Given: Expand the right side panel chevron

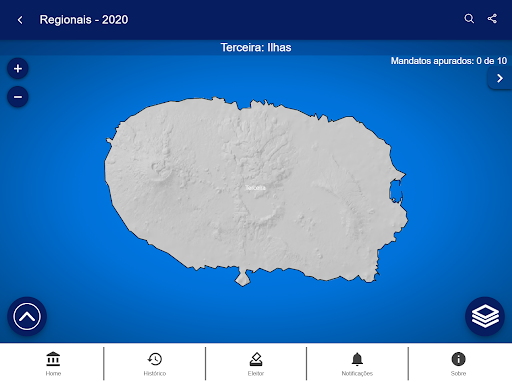Looking at the screenshot, I should coord(499,78).
